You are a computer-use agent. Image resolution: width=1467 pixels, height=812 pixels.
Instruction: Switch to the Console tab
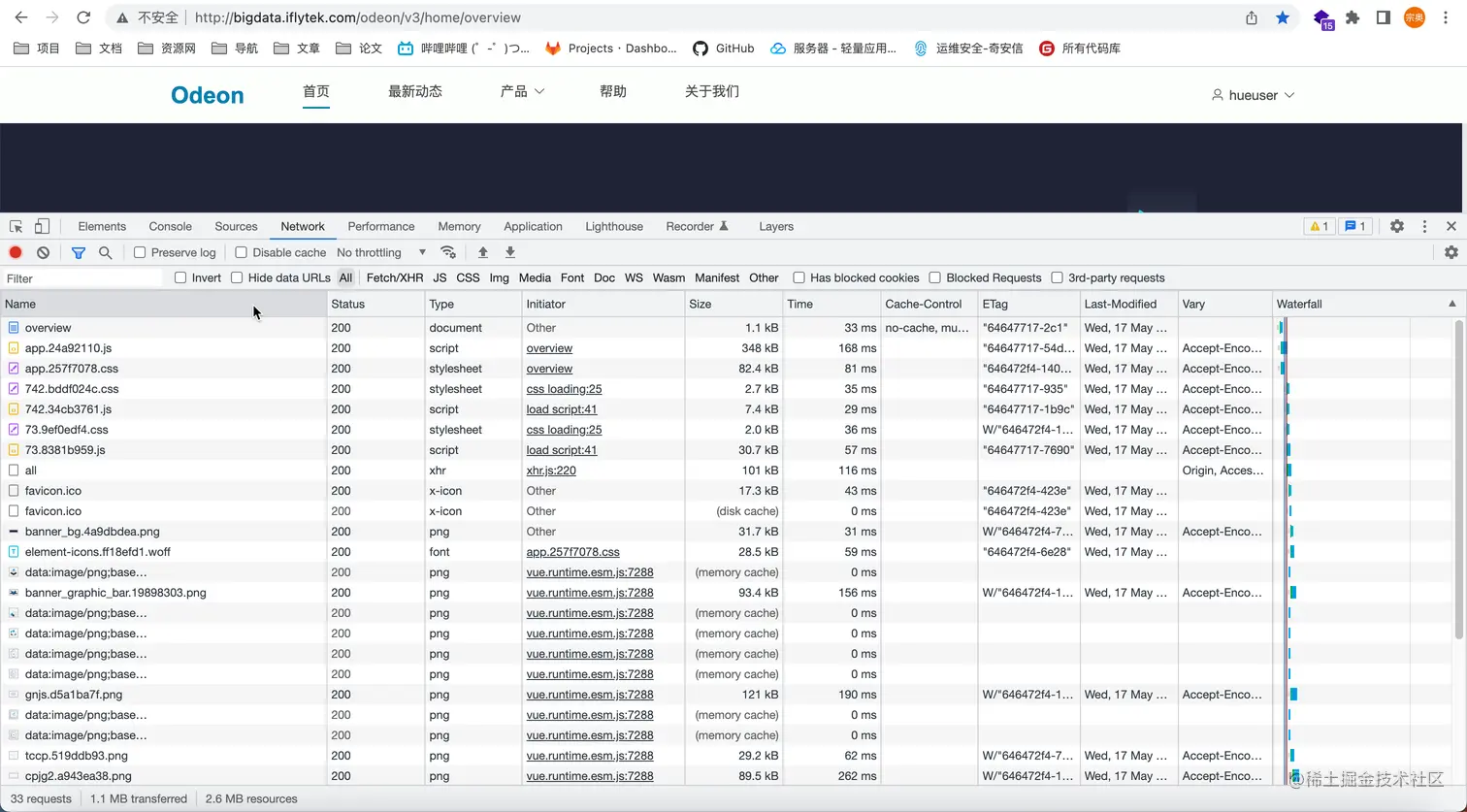(171, 226)
